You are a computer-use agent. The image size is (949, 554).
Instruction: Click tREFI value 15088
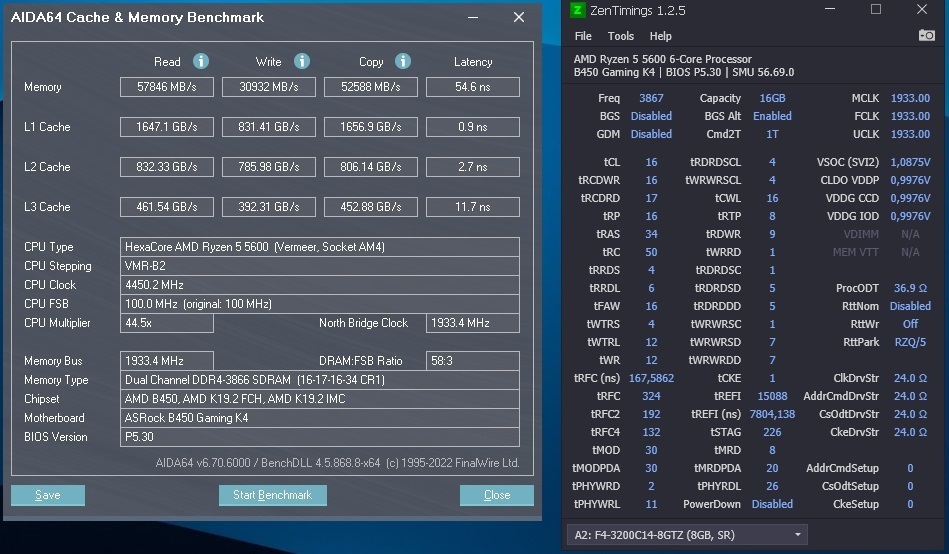point(772,396)
